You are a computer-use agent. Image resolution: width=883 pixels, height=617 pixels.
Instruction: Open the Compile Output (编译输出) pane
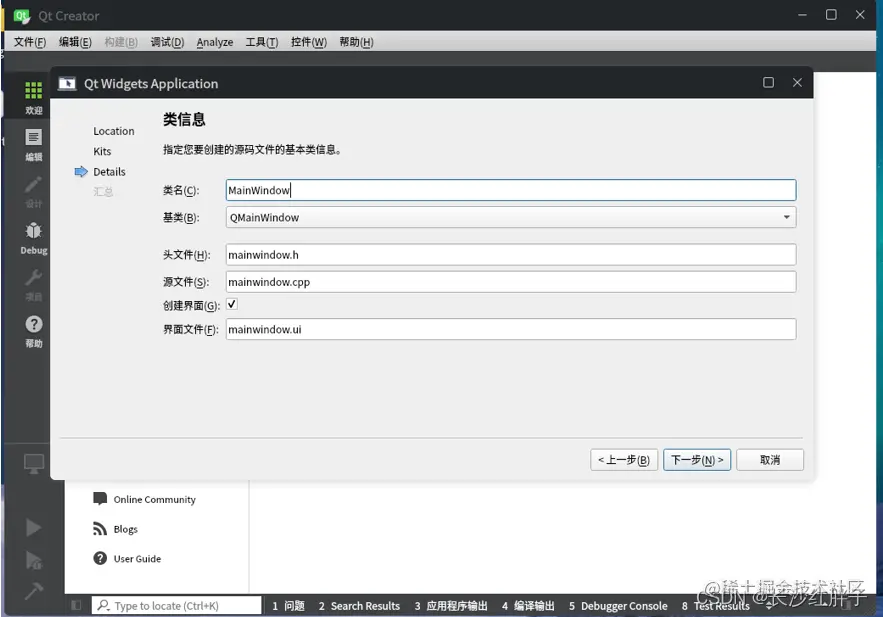pyautogui.click(x=528, y=606)
